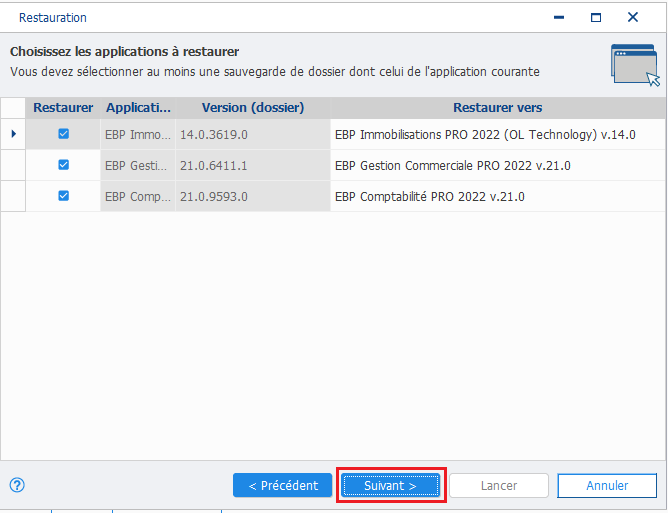This screenshot has width=668, height=513.
Task: Click the row header of EBP Comptabilité row
Action: pos(13,196)
